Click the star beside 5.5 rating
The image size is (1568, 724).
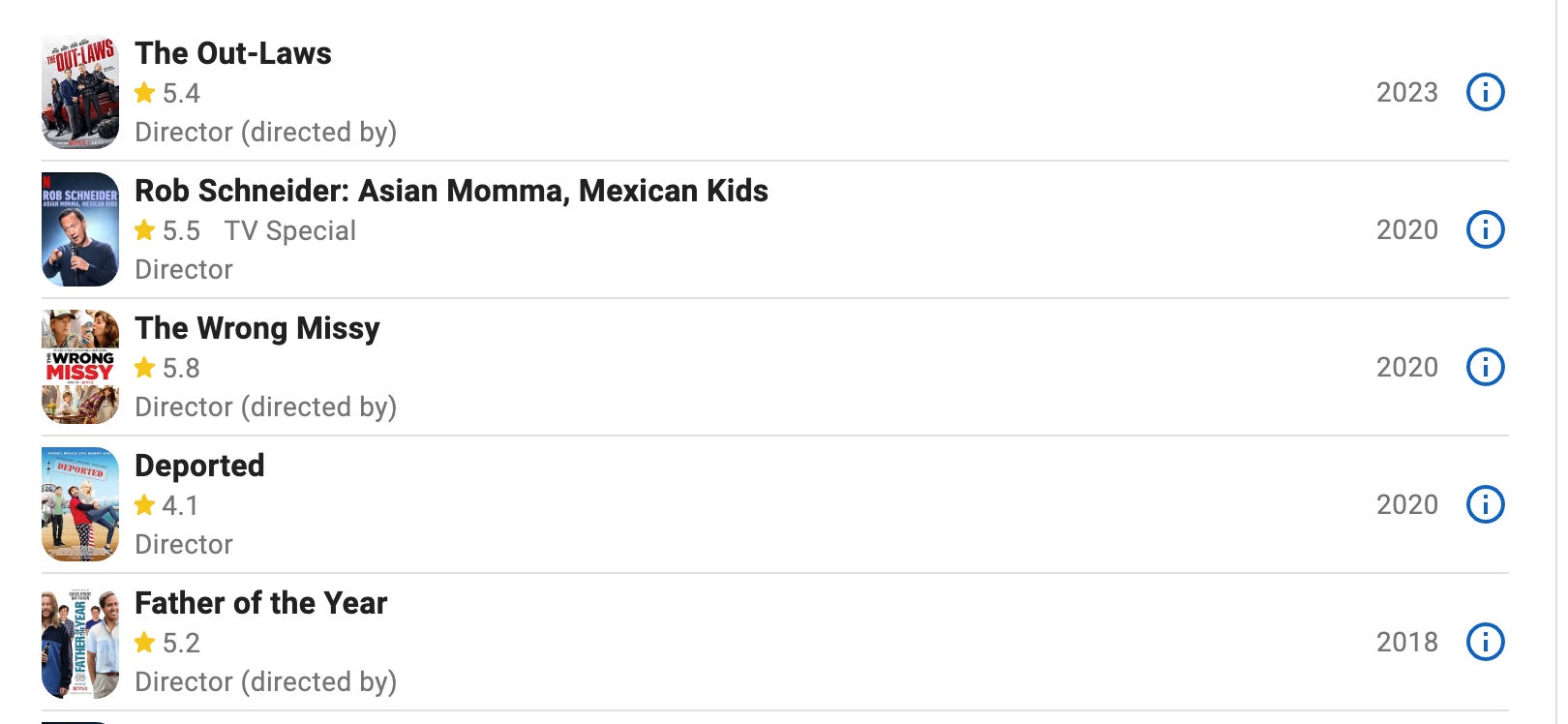click(x=145, y=230)
